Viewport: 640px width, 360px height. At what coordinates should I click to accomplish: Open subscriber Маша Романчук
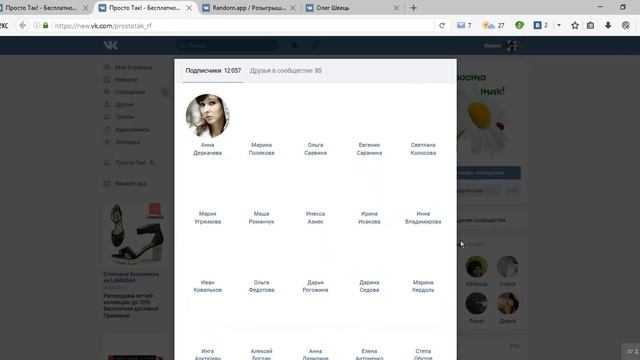[261, 218]
